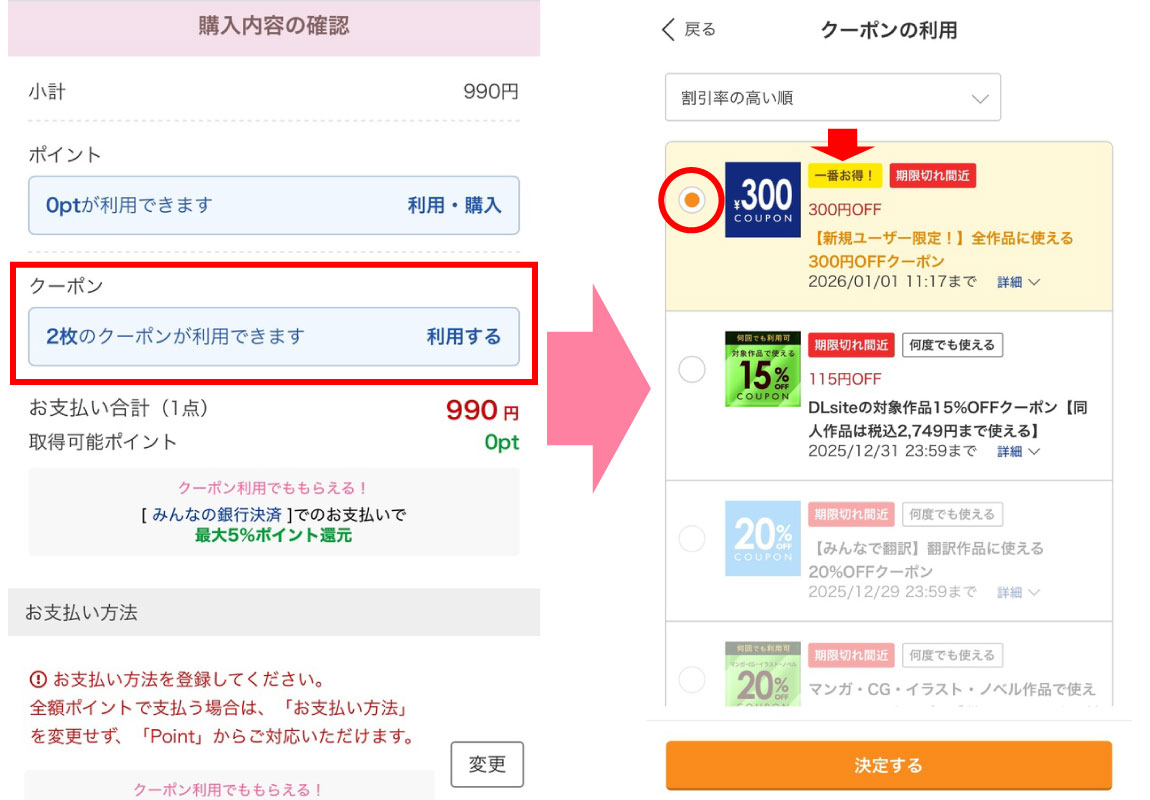Click the red 期限切れ間近 badge on 300円 coupon
The height and width of the screenshot is (800, 1150).
click(932, 176)
